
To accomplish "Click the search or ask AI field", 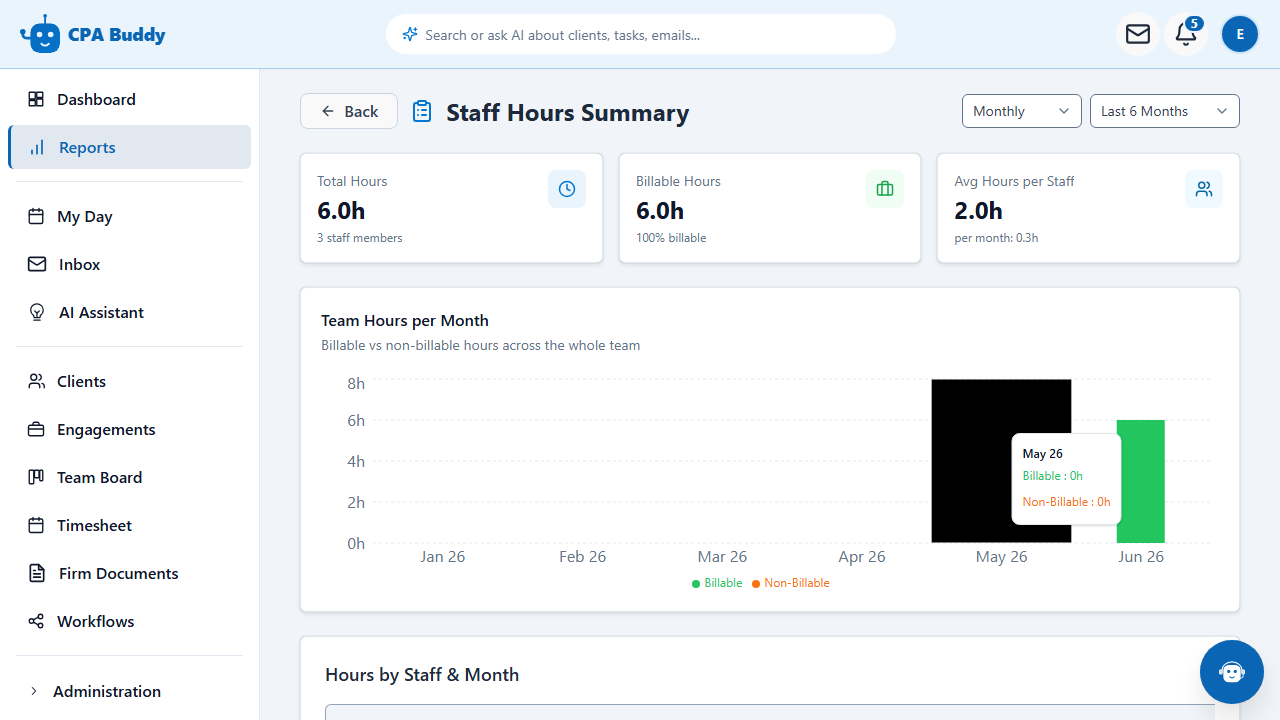I will click(x=641, y=34).
